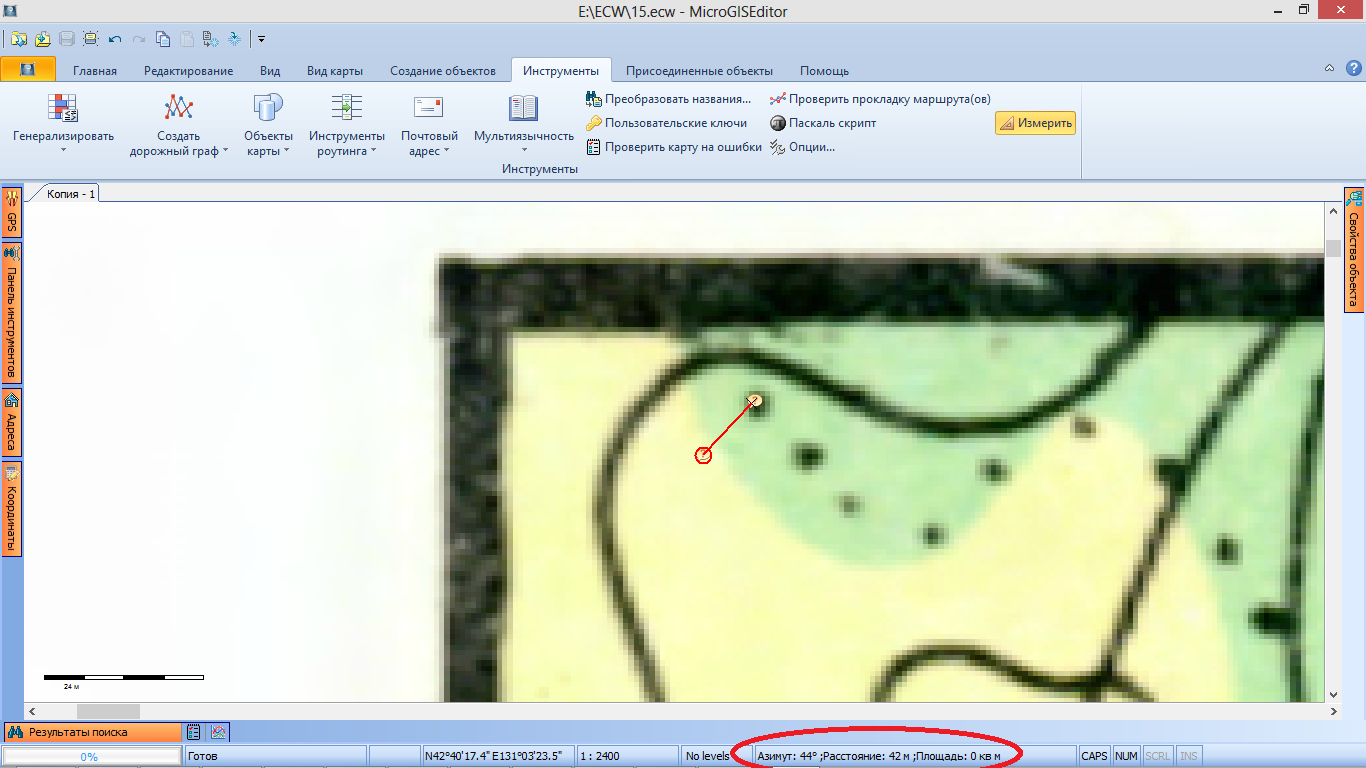This screenshot has height=768, width=1366.
Task: Open the Вид карты ribbon tab
Action: pyautogui.click(x=334, y=71)
